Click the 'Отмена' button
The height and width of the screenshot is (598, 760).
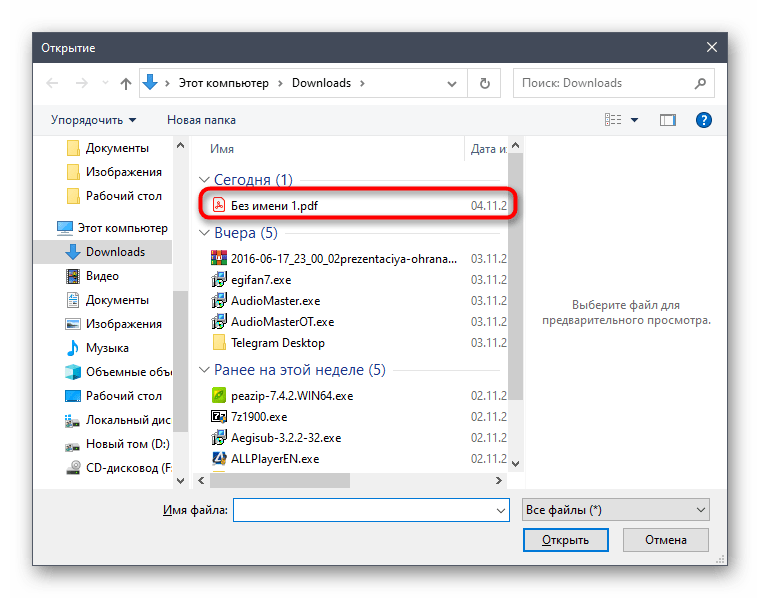click(665, 540)
